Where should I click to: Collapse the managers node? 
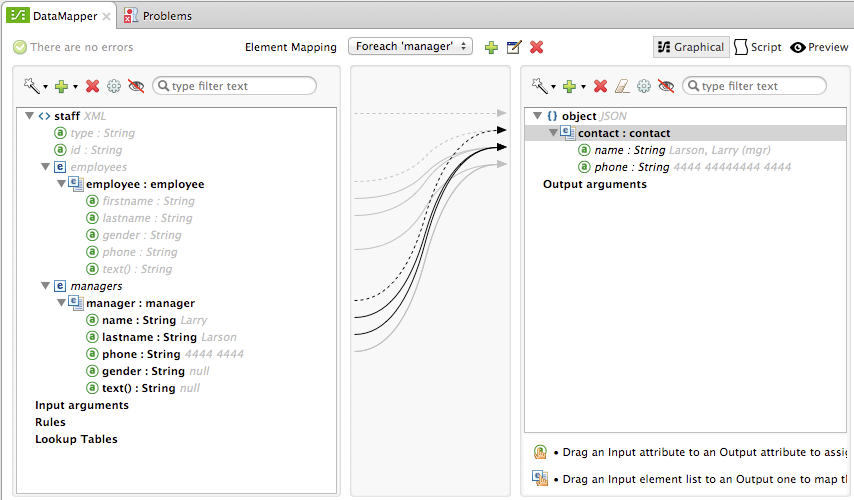pos(45,286)
